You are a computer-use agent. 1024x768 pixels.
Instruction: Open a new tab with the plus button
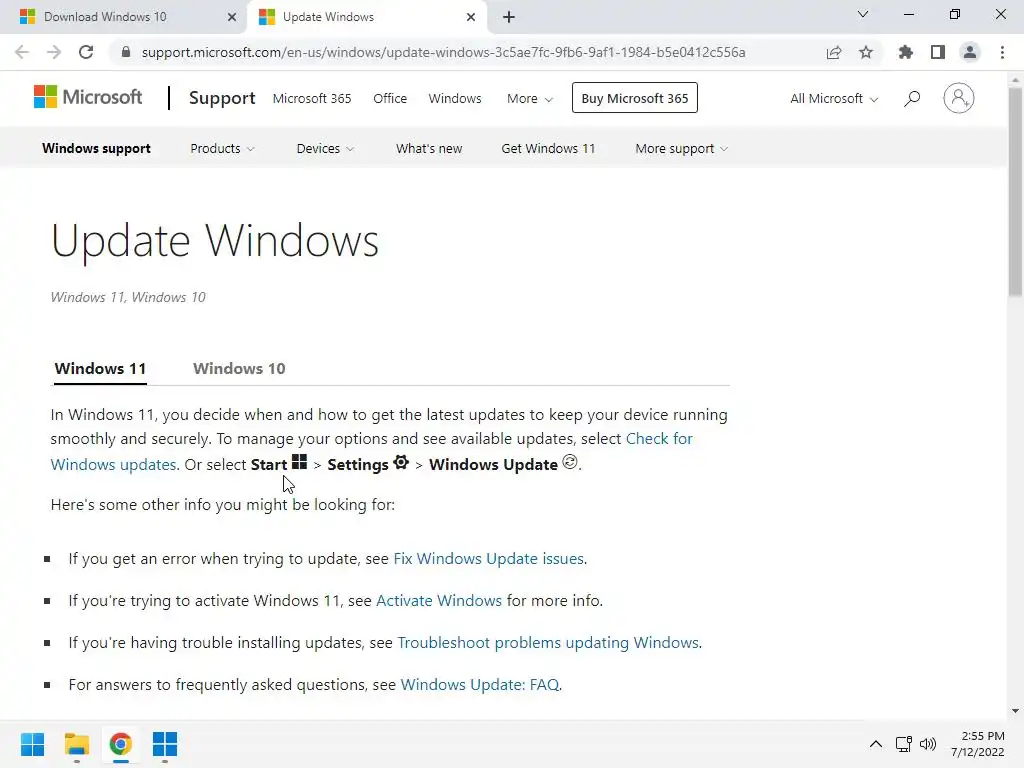click(x=509, y=17)
